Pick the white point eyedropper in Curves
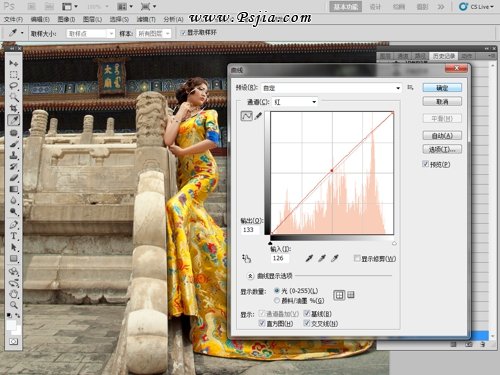This screenshot has height=375, width=500. [x=335, y=258]
